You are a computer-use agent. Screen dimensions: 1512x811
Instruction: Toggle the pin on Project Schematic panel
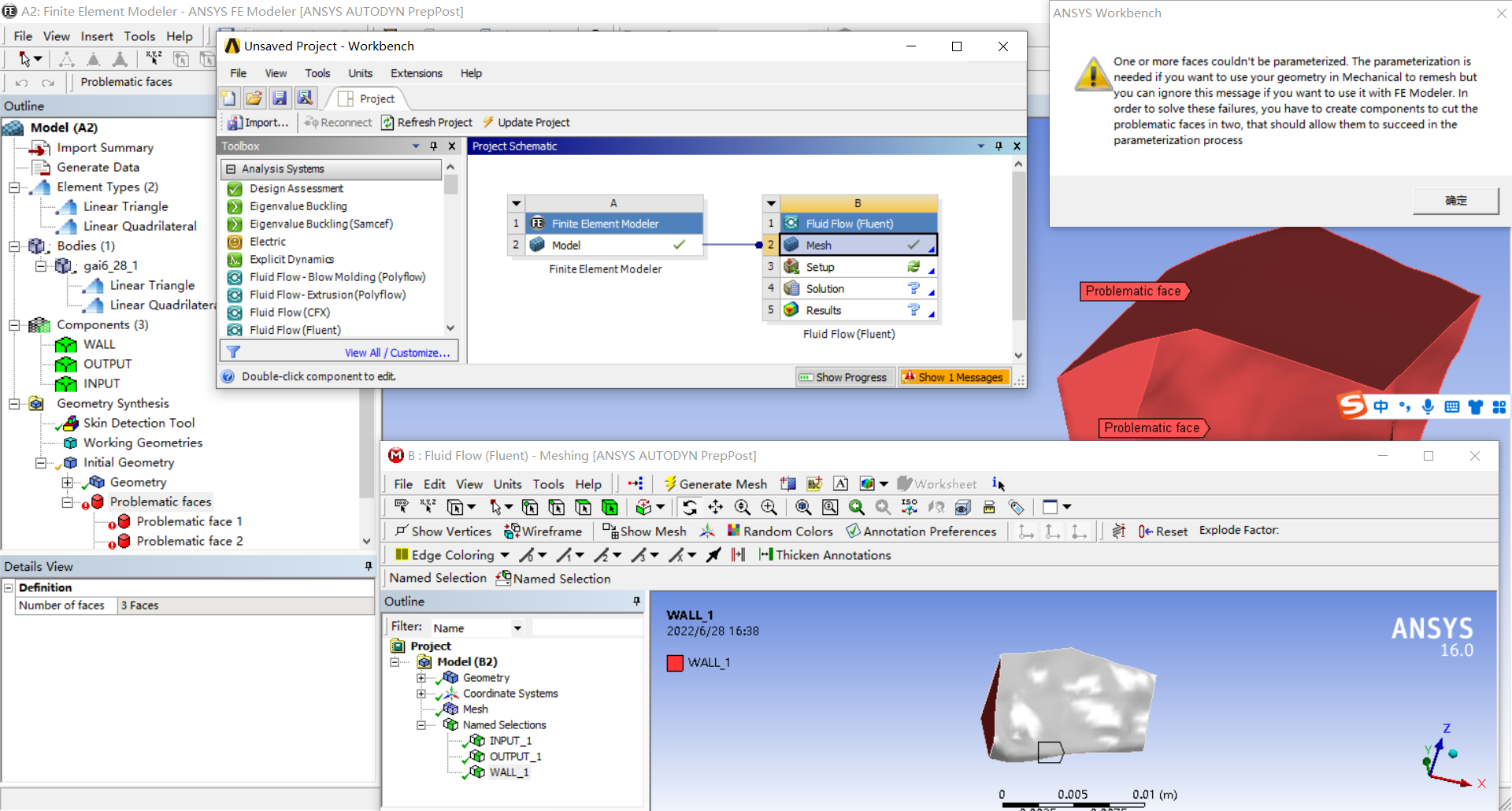[x=999, y=146]
